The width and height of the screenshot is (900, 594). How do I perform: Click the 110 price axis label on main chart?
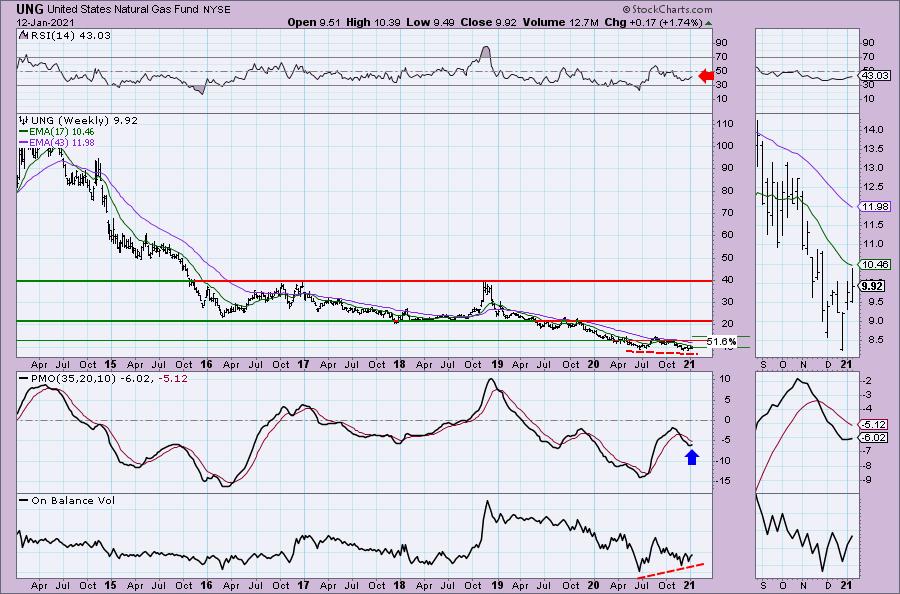tap(726, 124)
